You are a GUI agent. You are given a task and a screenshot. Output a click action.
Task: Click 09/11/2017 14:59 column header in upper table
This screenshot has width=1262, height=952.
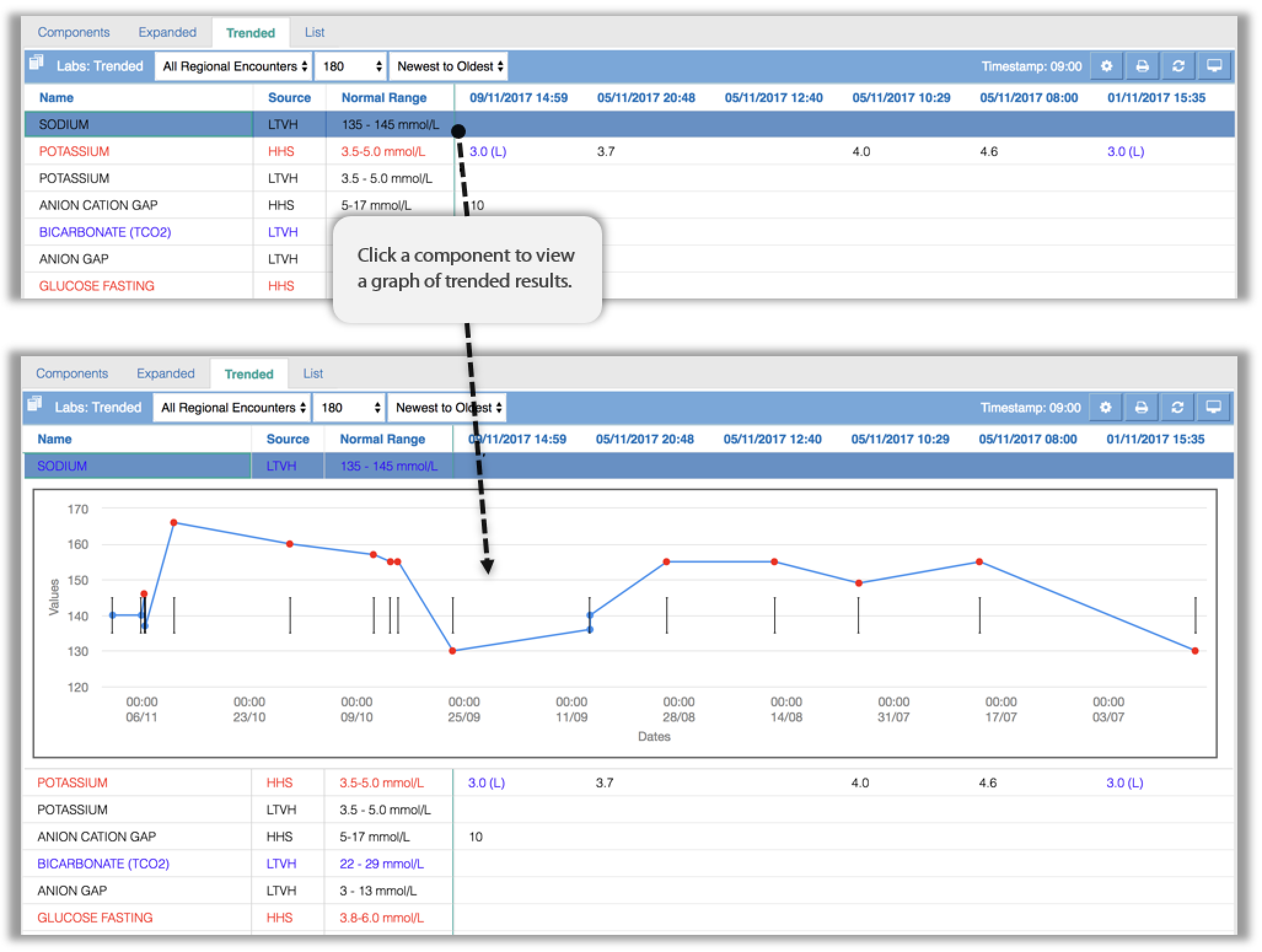[519, 98]
